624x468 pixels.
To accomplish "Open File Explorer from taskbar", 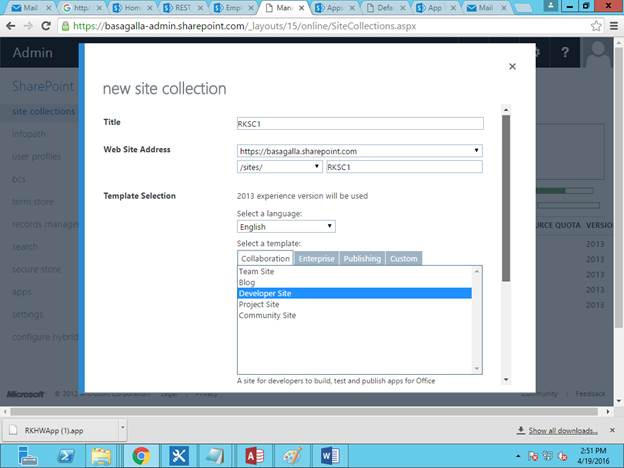I will click(101, 456).
